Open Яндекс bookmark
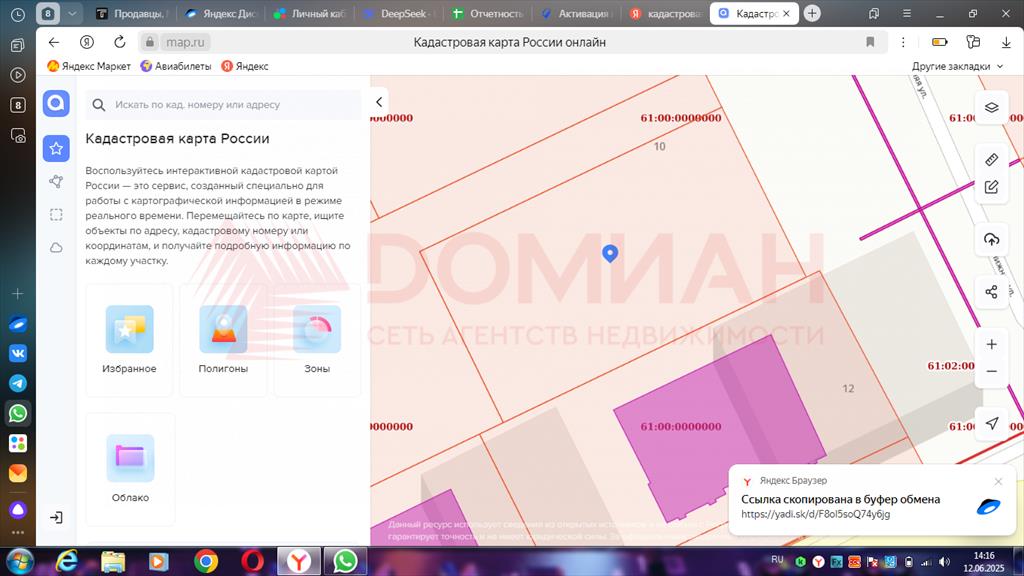The height and width of the screenshot is (576, 1024). (x=245, y=66)
